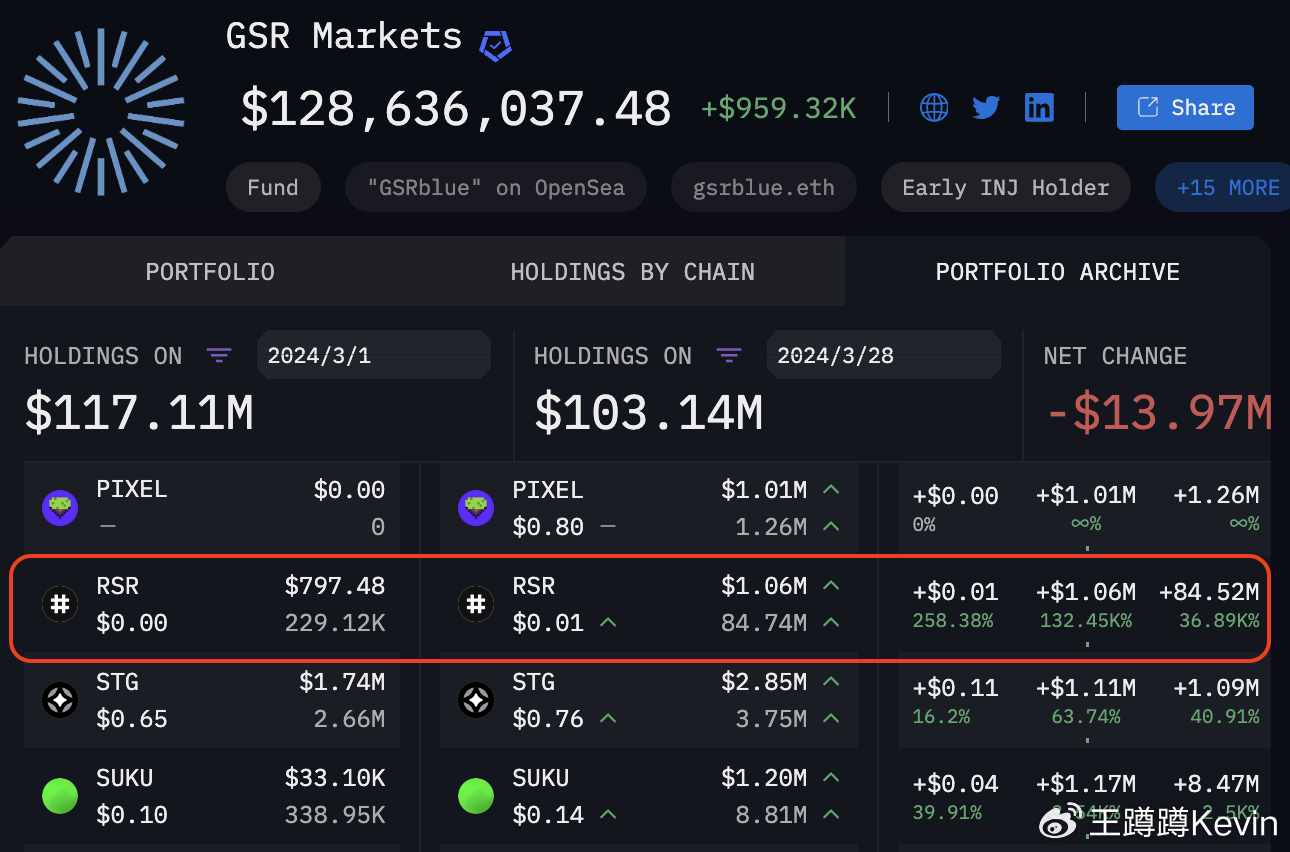Screen dimensions: 1290x852
Task: Click the +1.26M PIXEL net change
Action: click(x=1216, y=496)
